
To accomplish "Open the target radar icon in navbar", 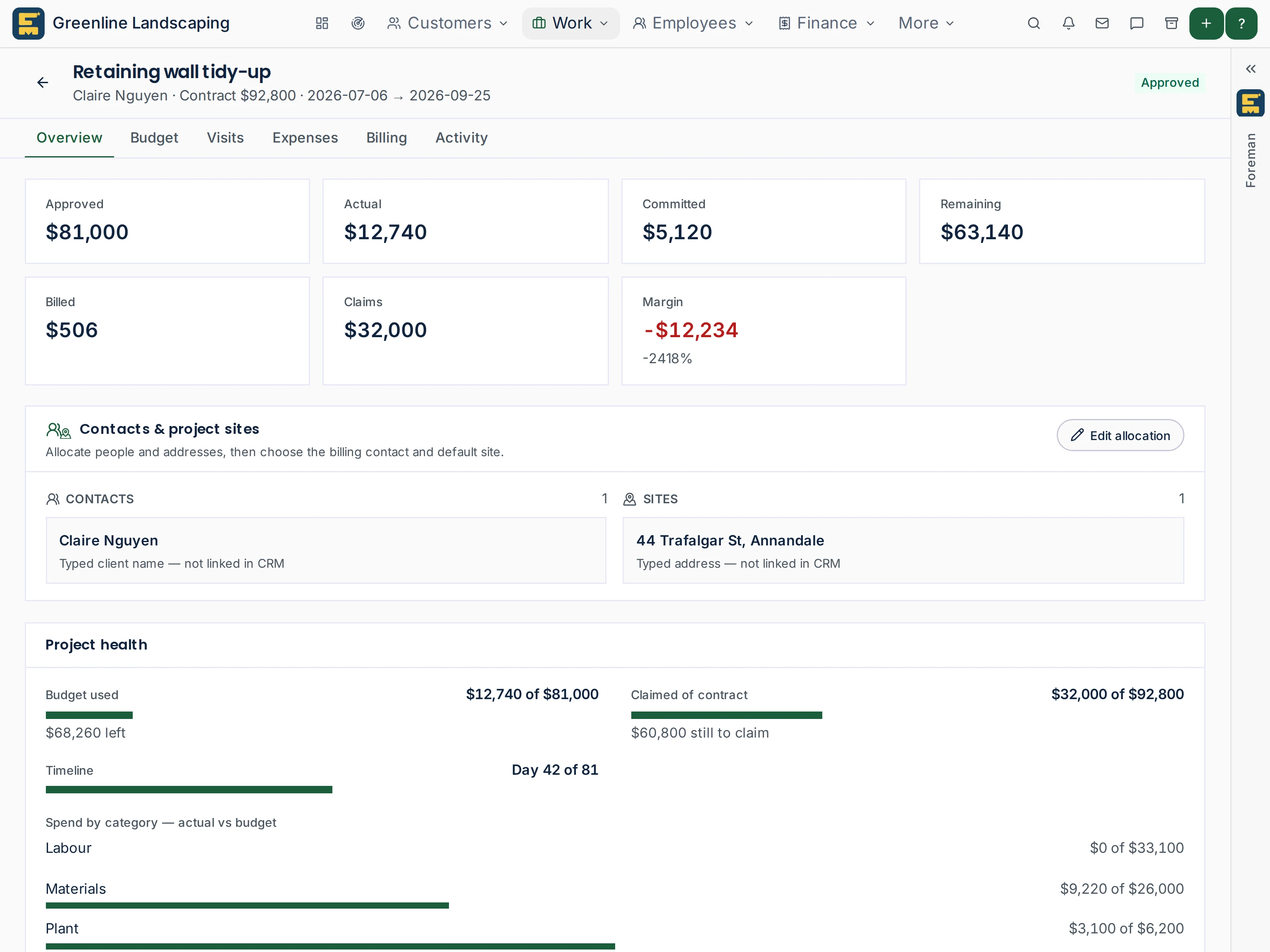I will coord(358,24).
